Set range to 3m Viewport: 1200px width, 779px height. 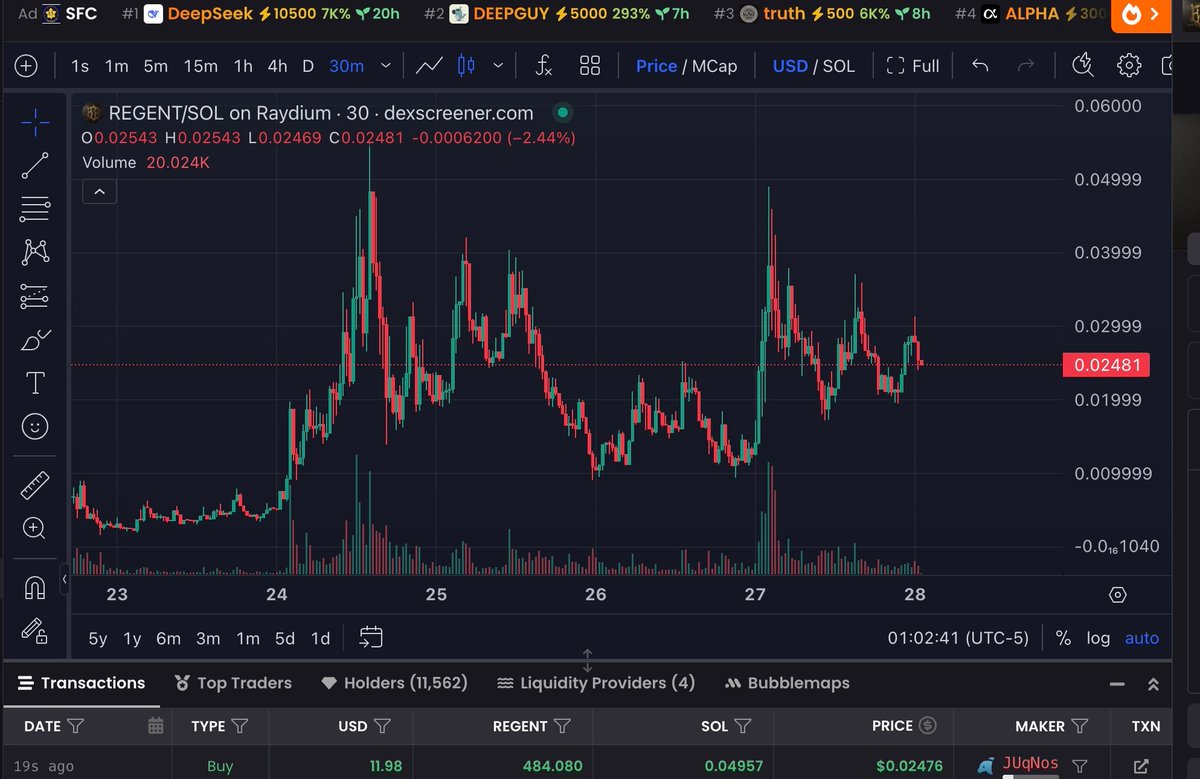coord(208,638)
